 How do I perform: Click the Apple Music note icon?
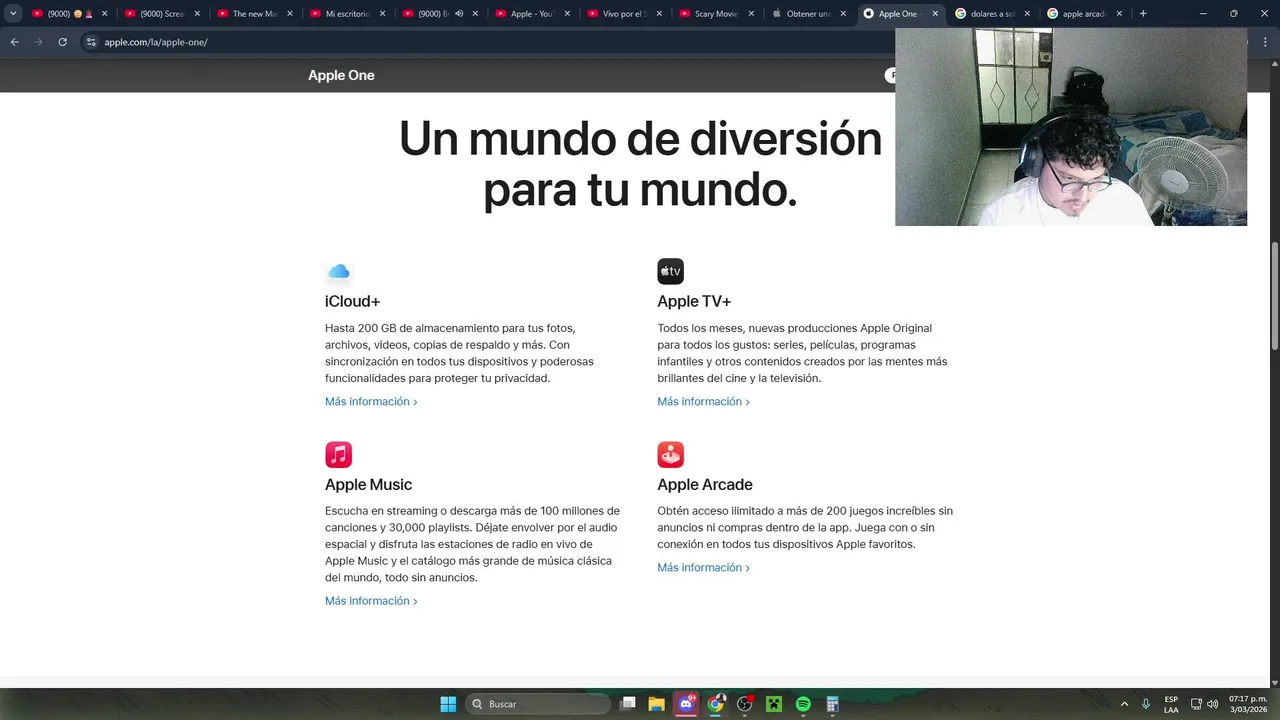[x=338, y=454]
